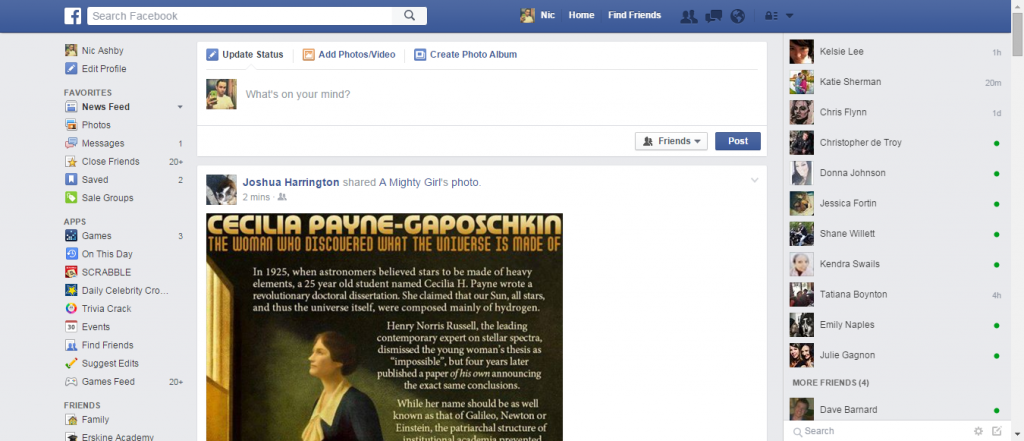The height and width of the screenshot is (441, 1024).
Task: Open the Erskine Academy list
Action: click(118, 437)
